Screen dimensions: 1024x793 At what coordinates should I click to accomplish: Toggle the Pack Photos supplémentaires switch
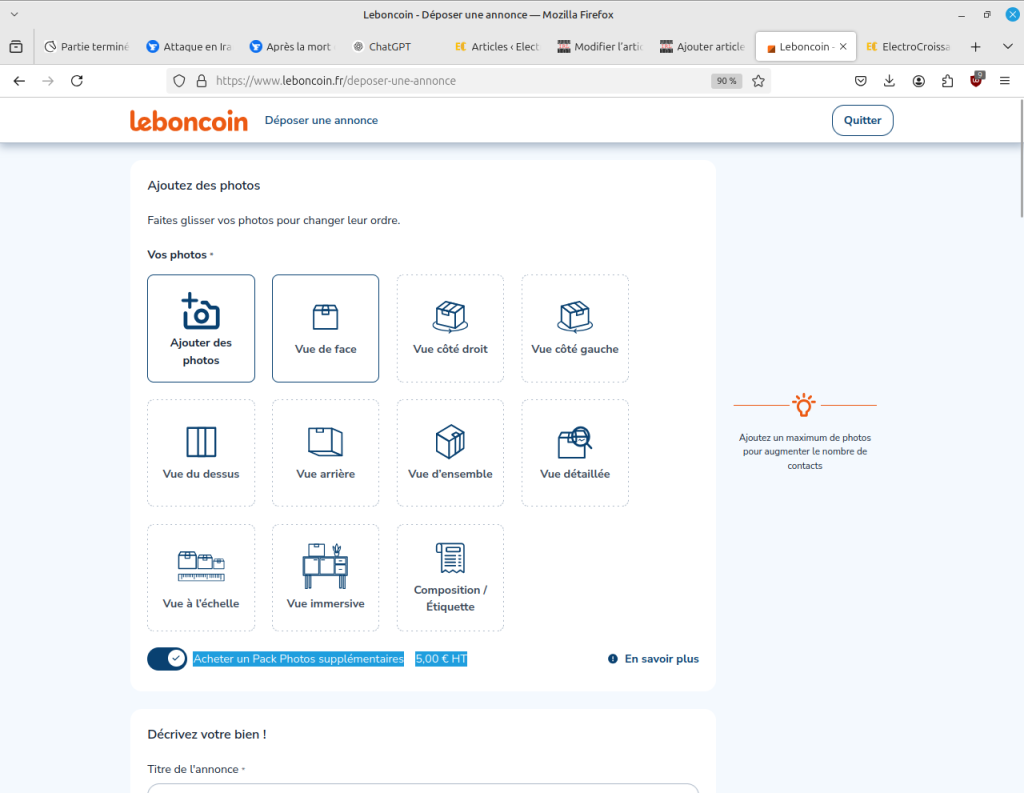[x=167, y=658]
